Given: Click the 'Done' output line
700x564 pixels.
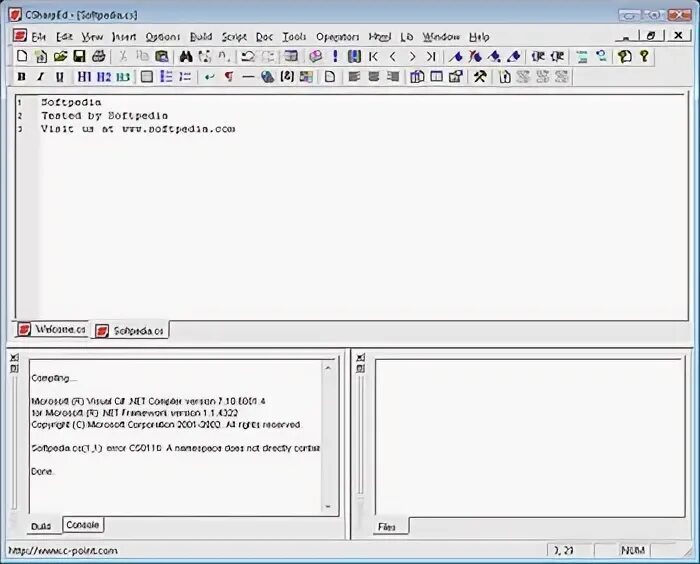Looking at the screenshot, I should point(42,471).
